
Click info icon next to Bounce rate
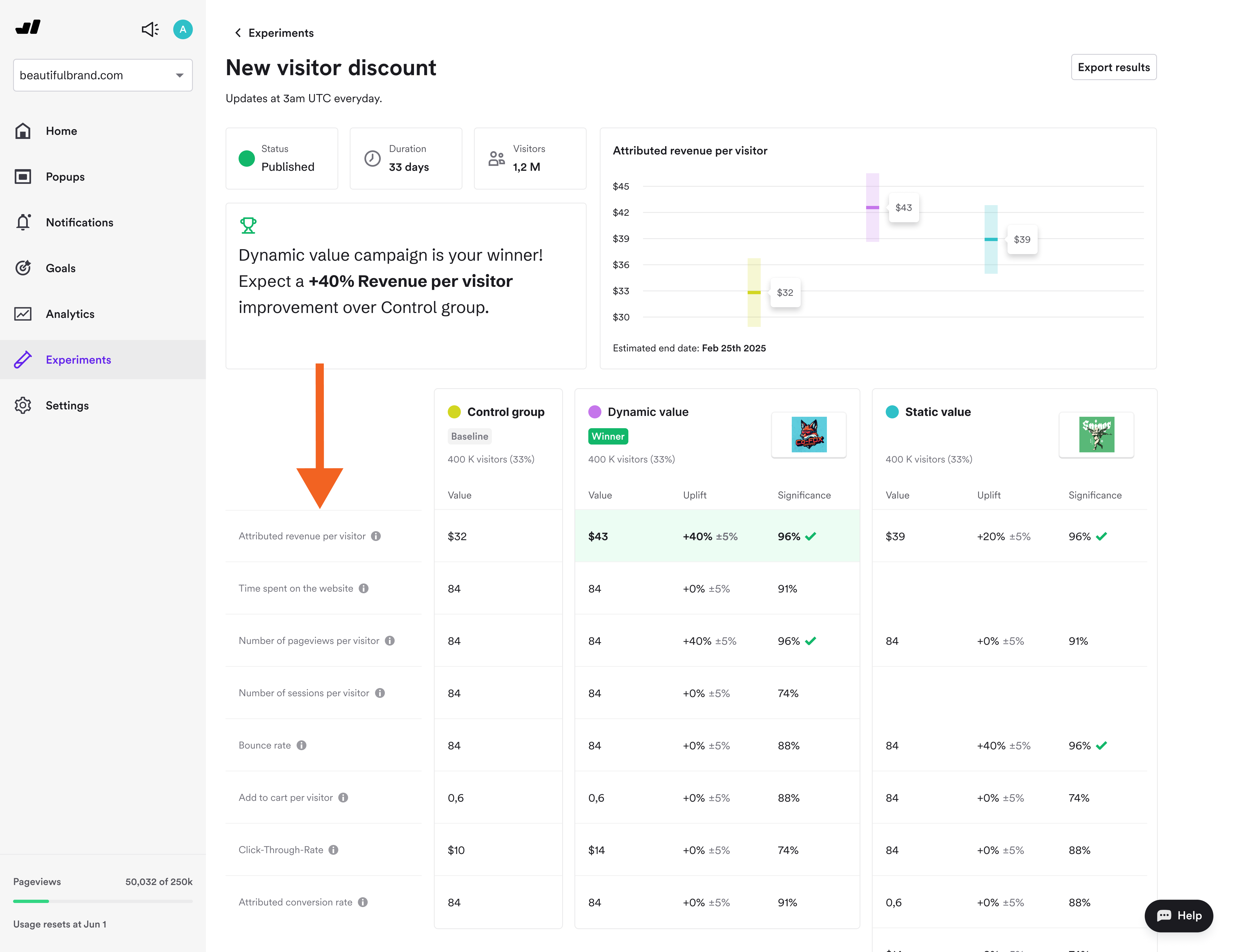click(x=302, y=745)
